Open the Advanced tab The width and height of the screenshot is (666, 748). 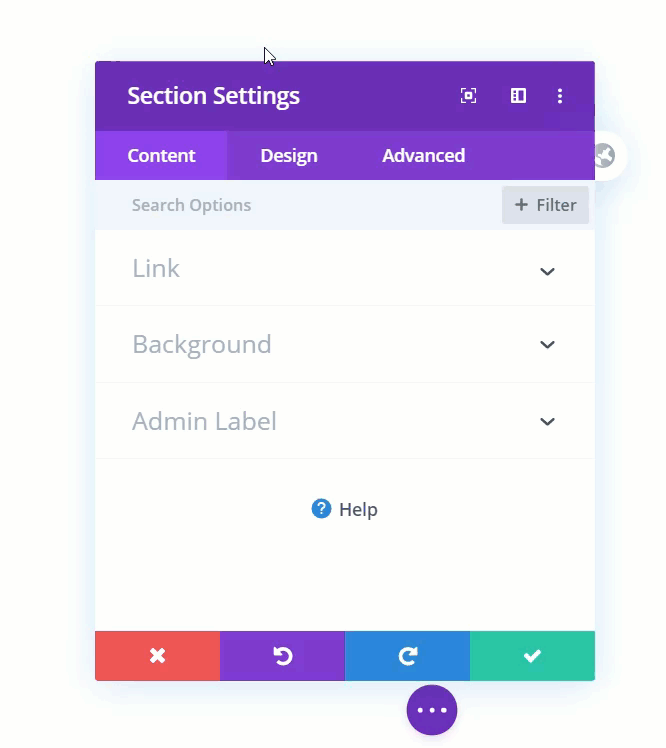pyautogui.click(x=423, y=156)
